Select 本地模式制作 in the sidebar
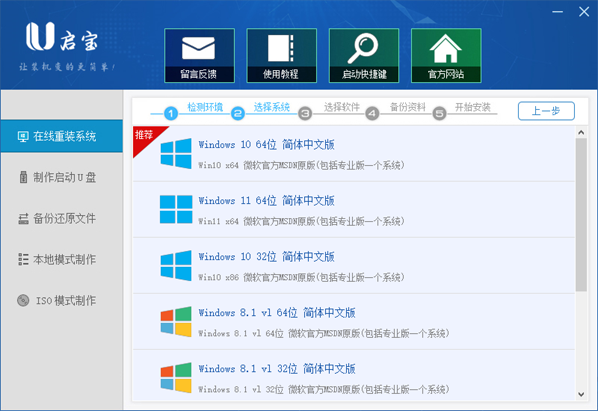Screen dimensions: 598x411 (x=61, y=260)
